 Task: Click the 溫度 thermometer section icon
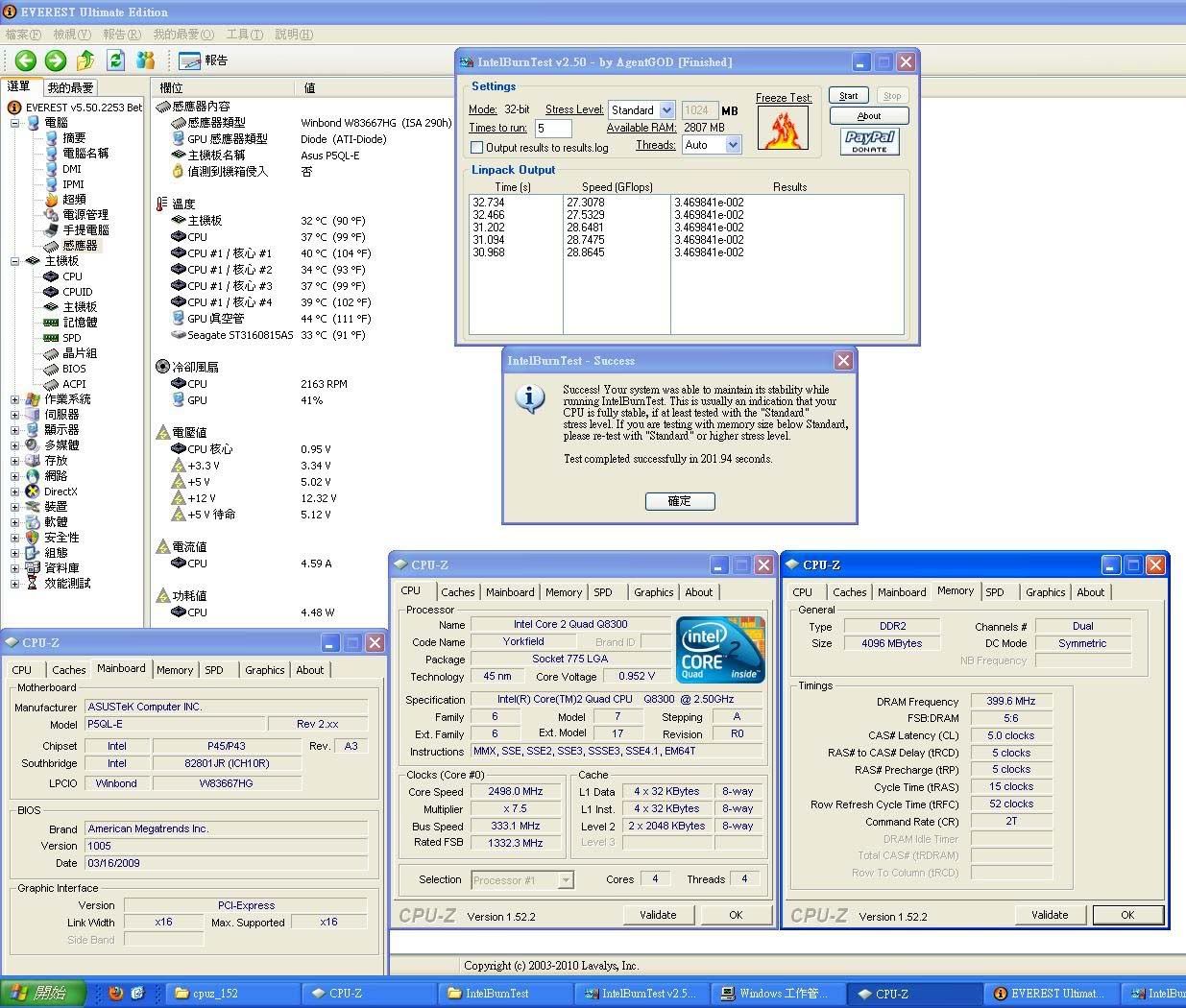click(x=161, y=204)
